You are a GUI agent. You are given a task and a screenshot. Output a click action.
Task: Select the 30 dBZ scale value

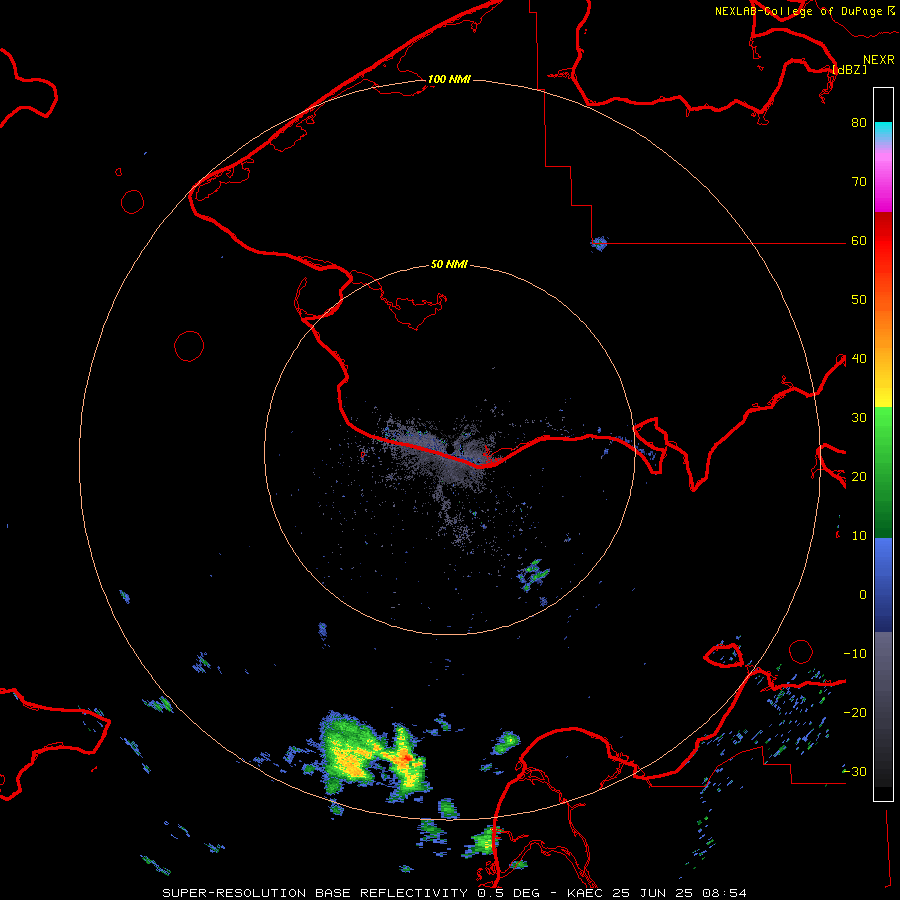click(859, 417)
